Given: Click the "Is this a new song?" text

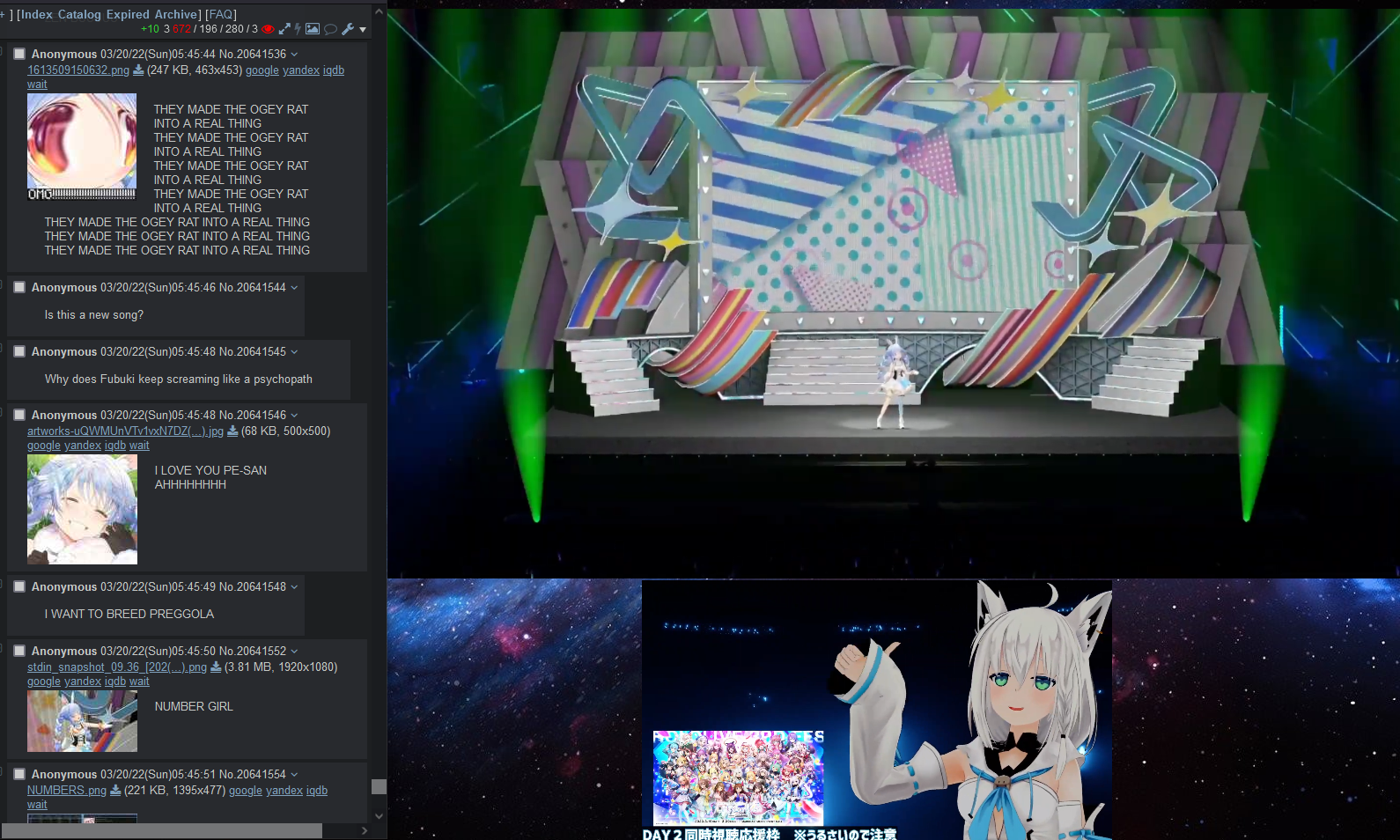Looking at the screenshot, I should coord(94,315).
